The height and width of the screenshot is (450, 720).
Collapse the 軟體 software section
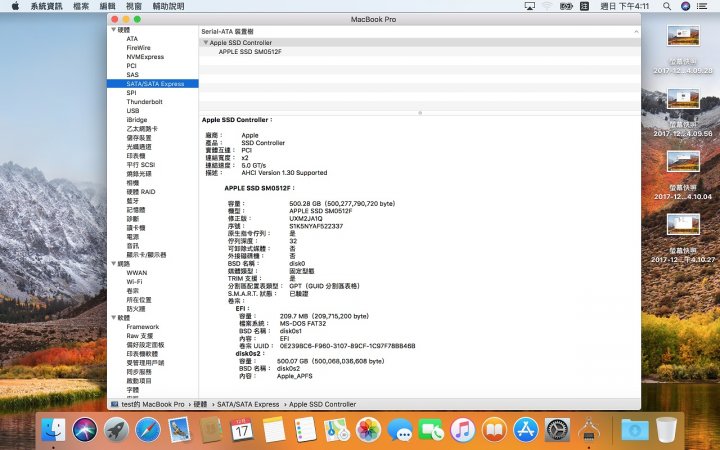point(113,318)
